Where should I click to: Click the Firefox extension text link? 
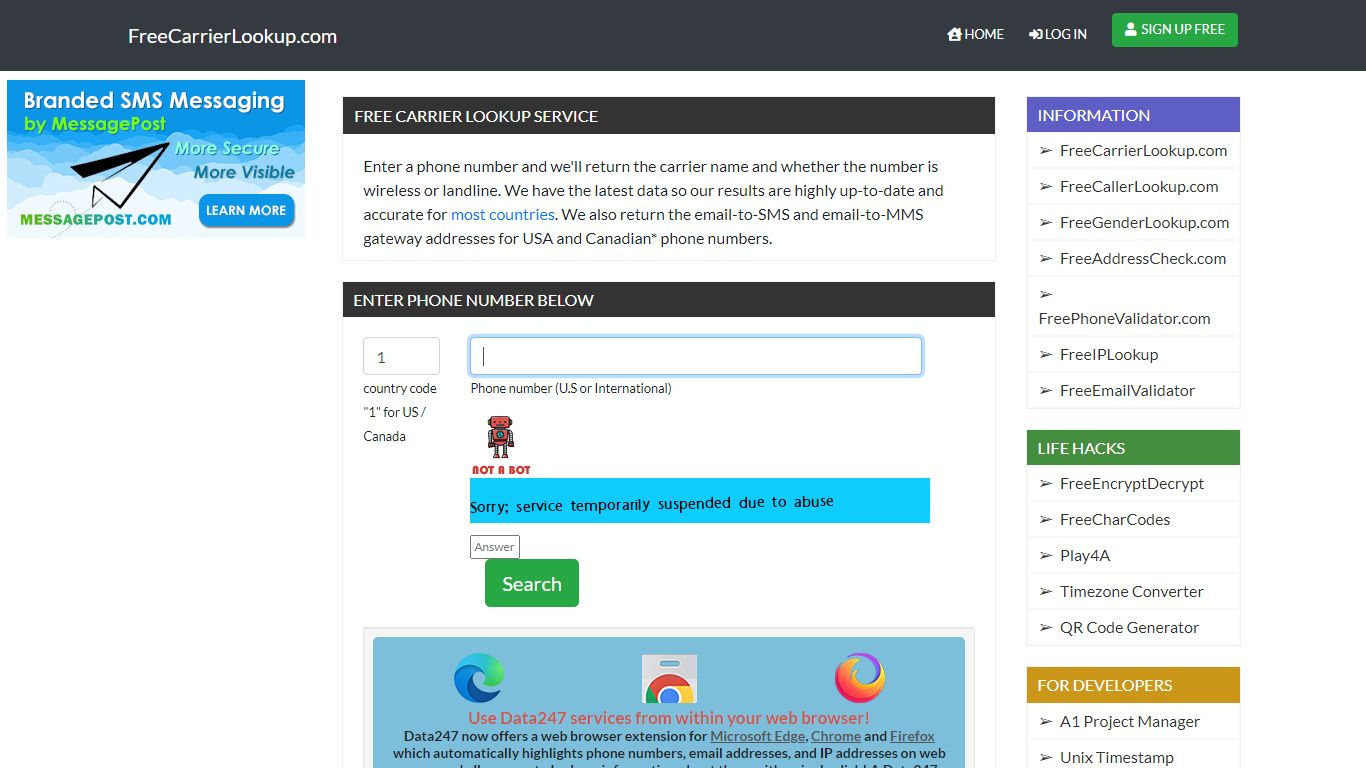click(x=913, y=736)
